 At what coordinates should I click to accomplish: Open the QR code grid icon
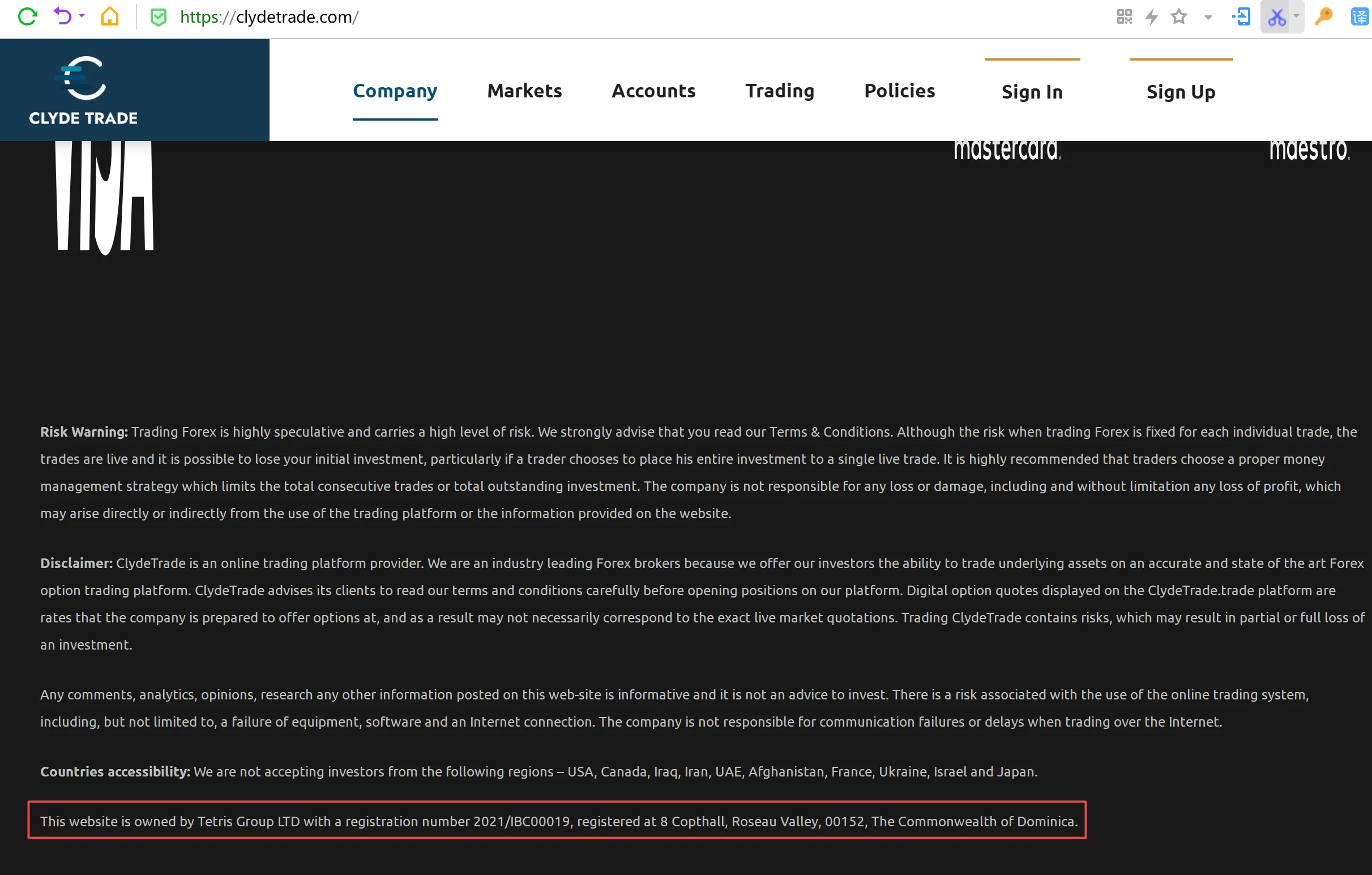coord(1124,16)
